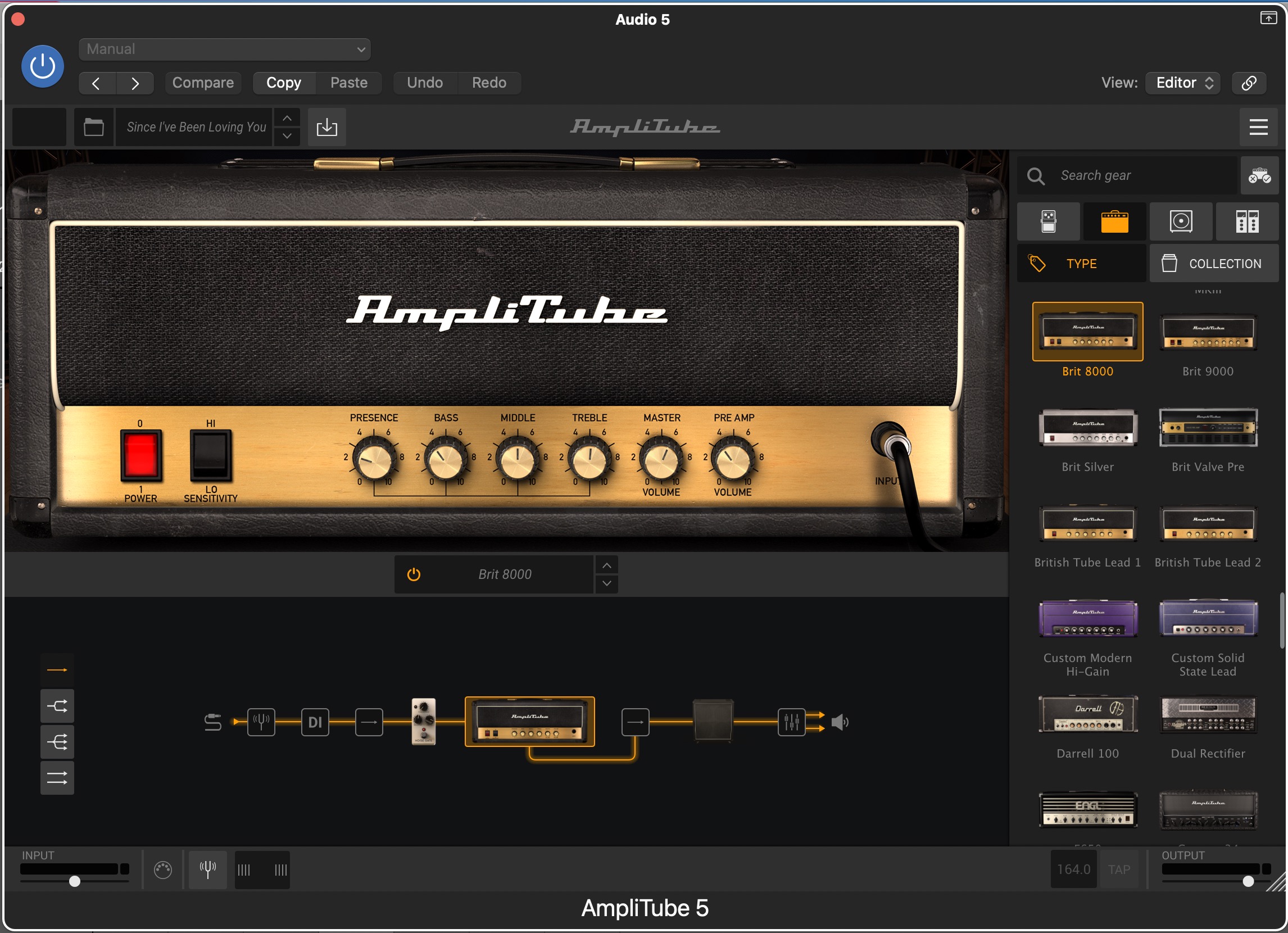Image resolution: width=1288 pixels, height=933 pixels.
Task: Open the hamburger main menu
Action: coord(1258,127)
